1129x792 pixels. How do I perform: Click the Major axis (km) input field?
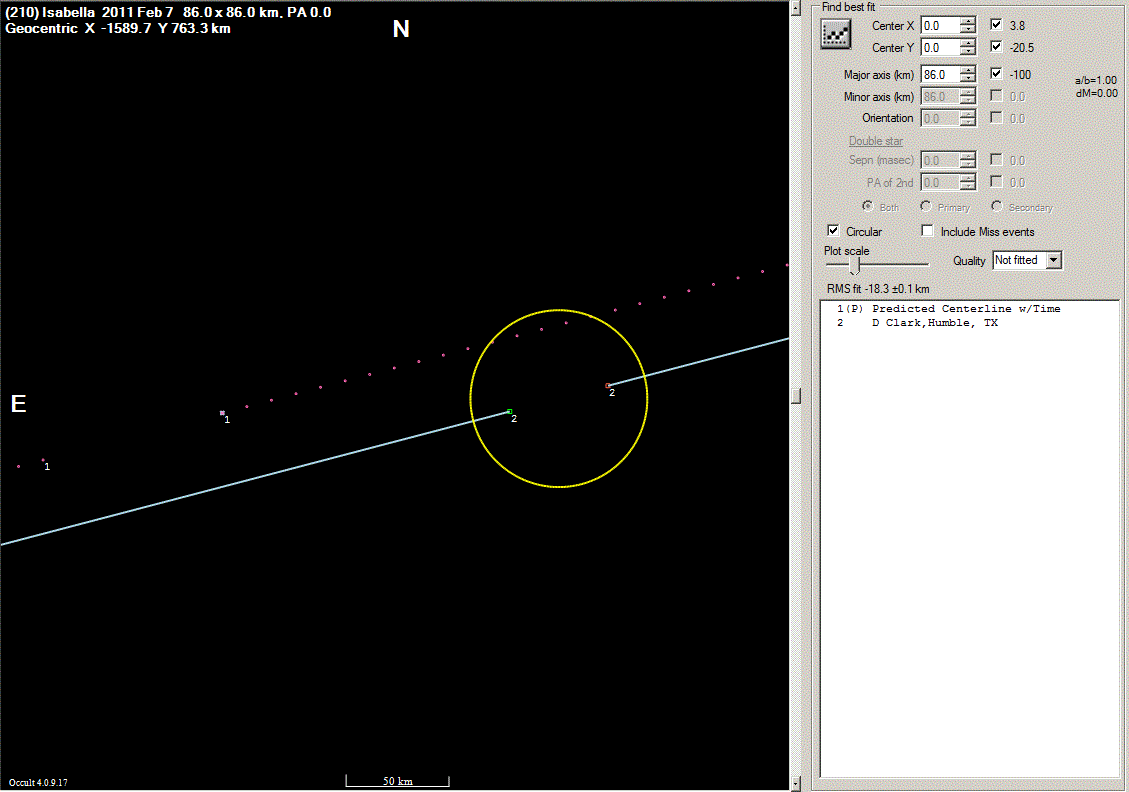[940, 75]
